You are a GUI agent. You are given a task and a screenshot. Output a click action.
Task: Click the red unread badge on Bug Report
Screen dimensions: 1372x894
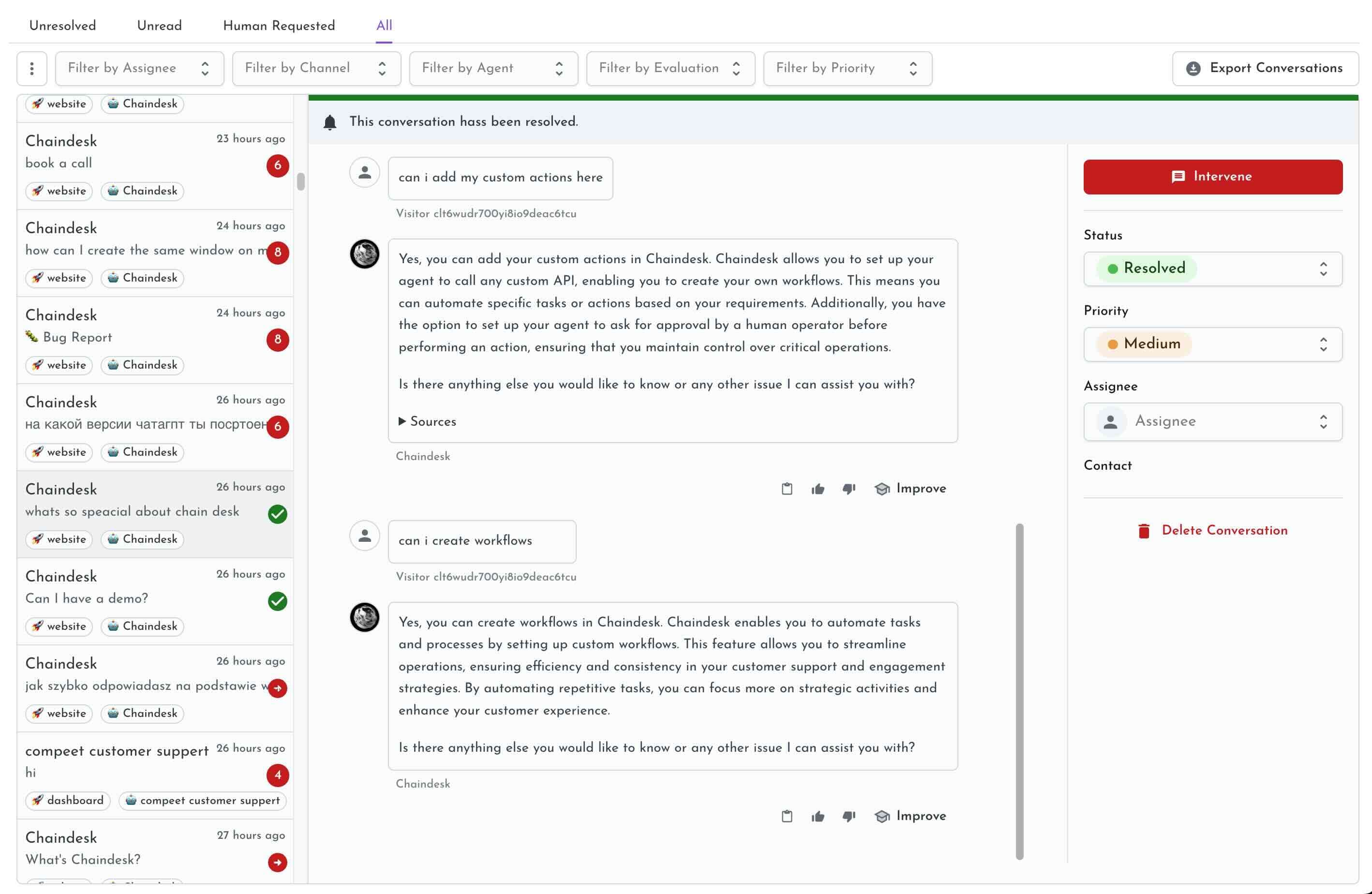(x=279, y=340)
